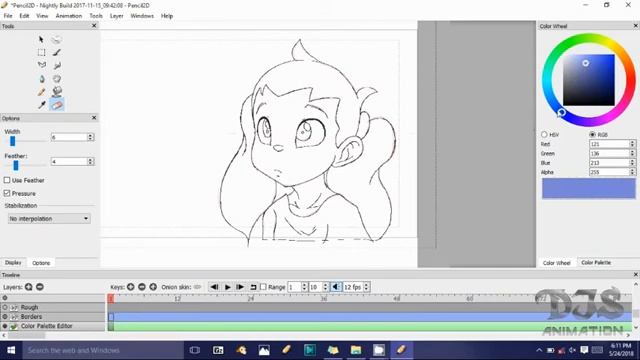The image size is (640, 360).
Task: Open the Stabilization interpolation dropdown
Action: click(x=49, y=219)
